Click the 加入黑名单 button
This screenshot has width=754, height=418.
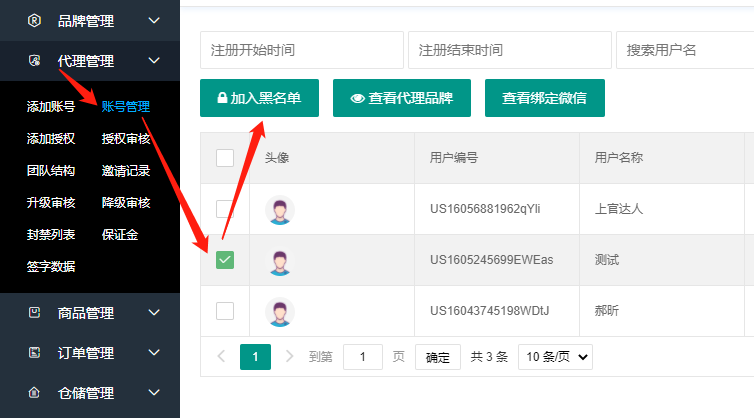click(x=259, y=98)
